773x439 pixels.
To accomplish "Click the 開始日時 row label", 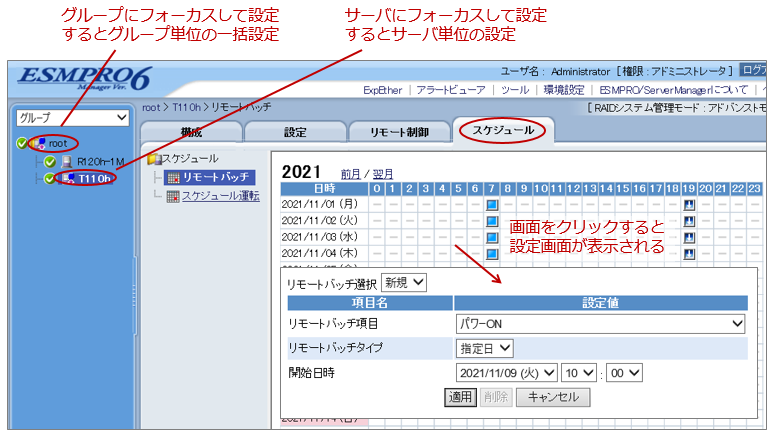I will pyautogui.click(x=311, y=373).
